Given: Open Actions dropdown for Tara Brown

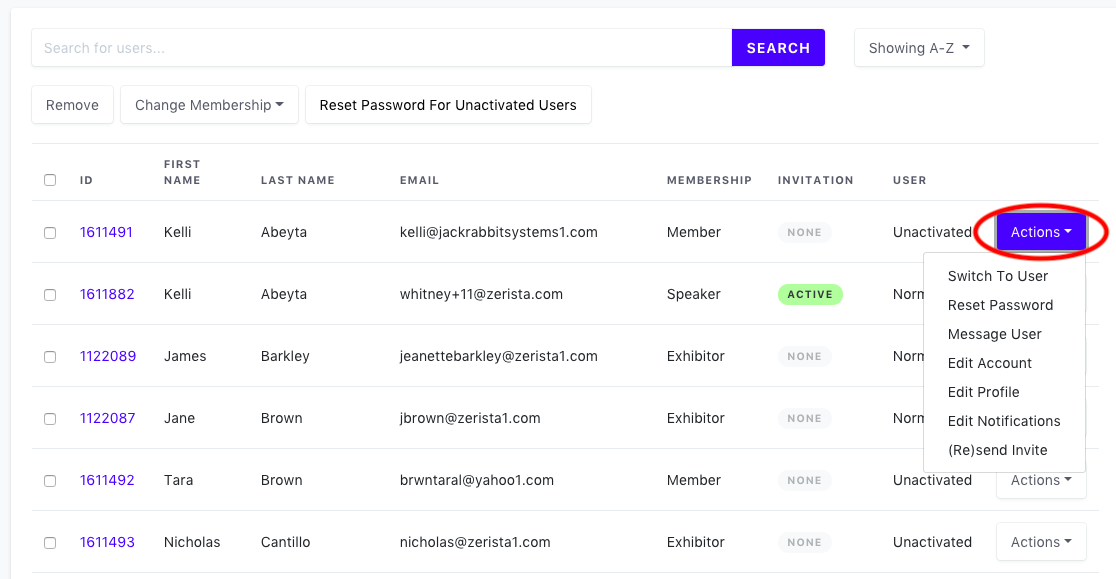Looking at the screenshot, I should click(1041, 480).
